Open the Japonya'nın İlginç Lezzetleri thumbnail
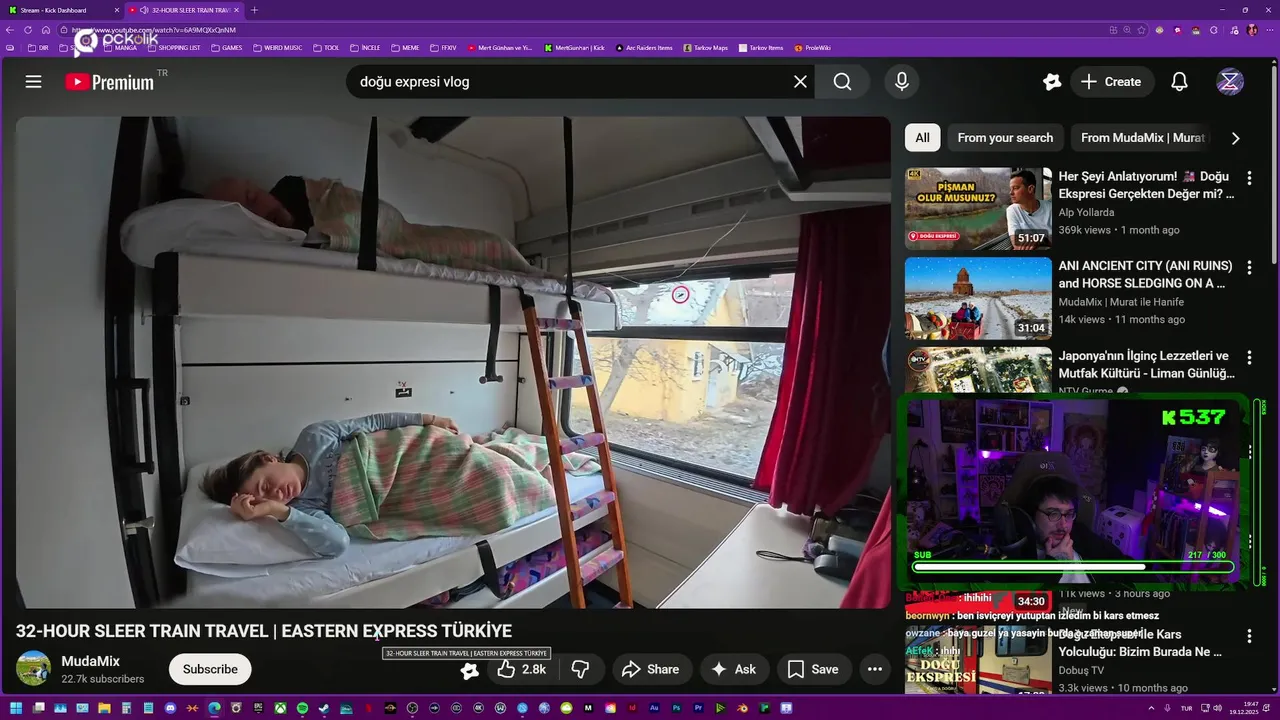The image size is (1280, 720). tap(978, 370)
